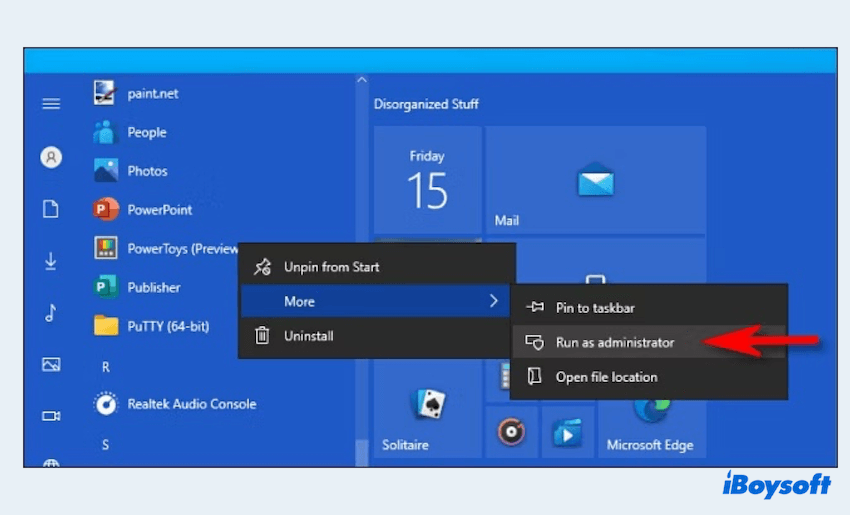Open the Friday 15 calendar tile
The image size is (850, 515).
click(427, 179)
